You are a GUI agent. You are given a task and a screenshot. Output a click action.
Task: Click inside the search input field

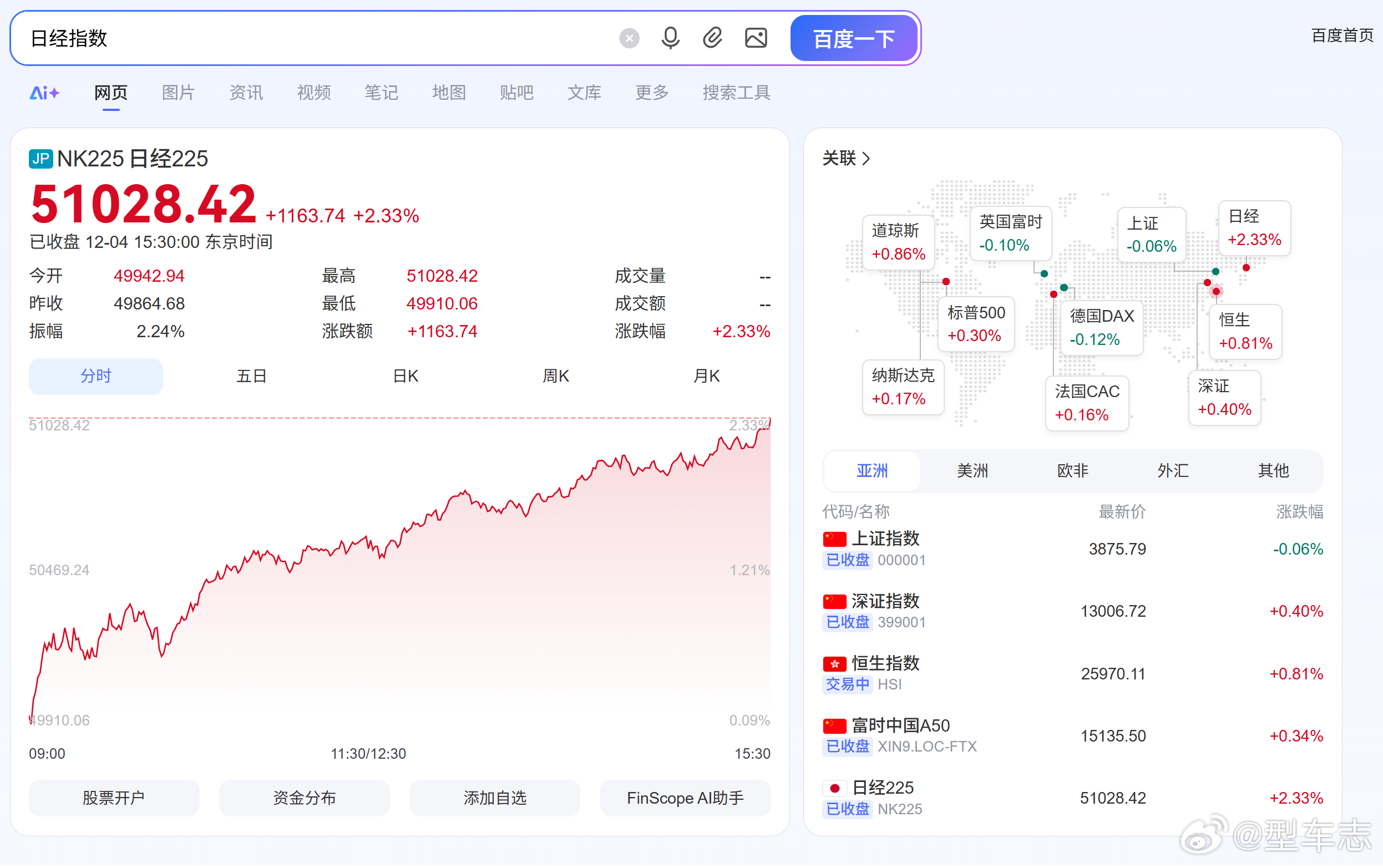tap(287, 38)
